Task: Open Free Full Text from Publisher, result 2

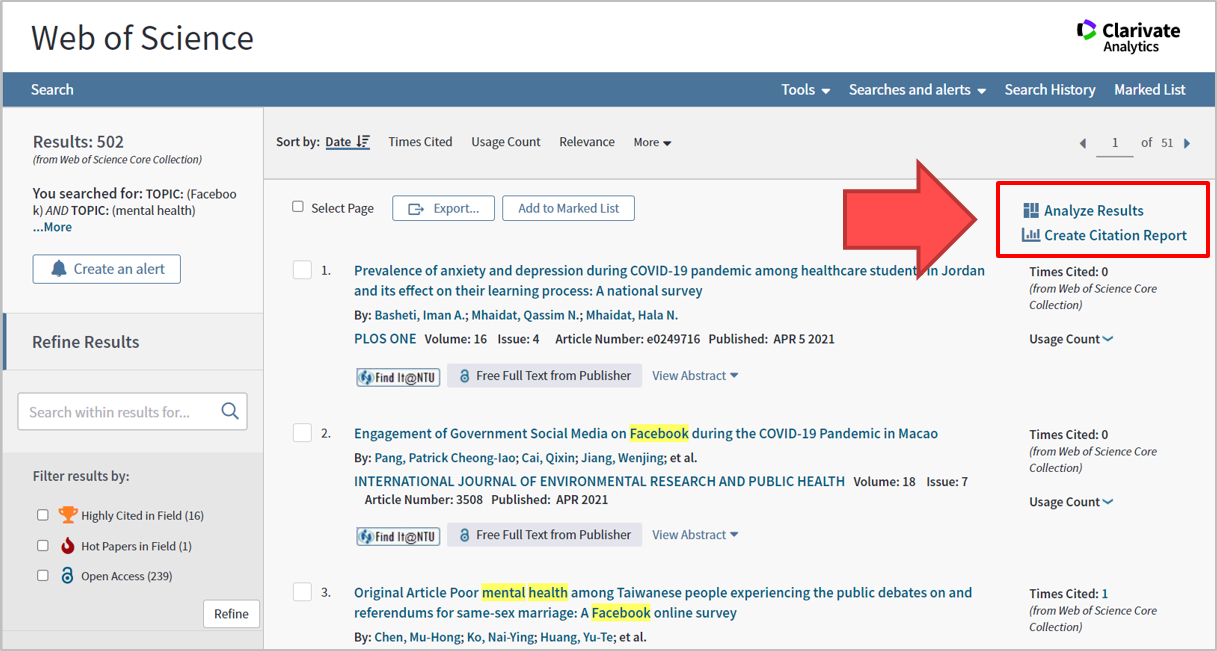Action: point(545,535)
